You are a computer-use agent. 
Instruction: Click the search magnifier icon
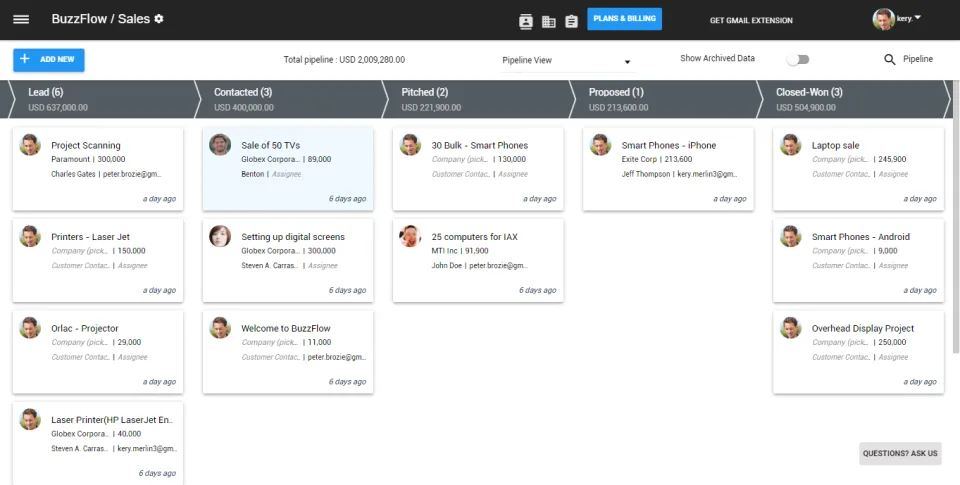pos(890,59)
